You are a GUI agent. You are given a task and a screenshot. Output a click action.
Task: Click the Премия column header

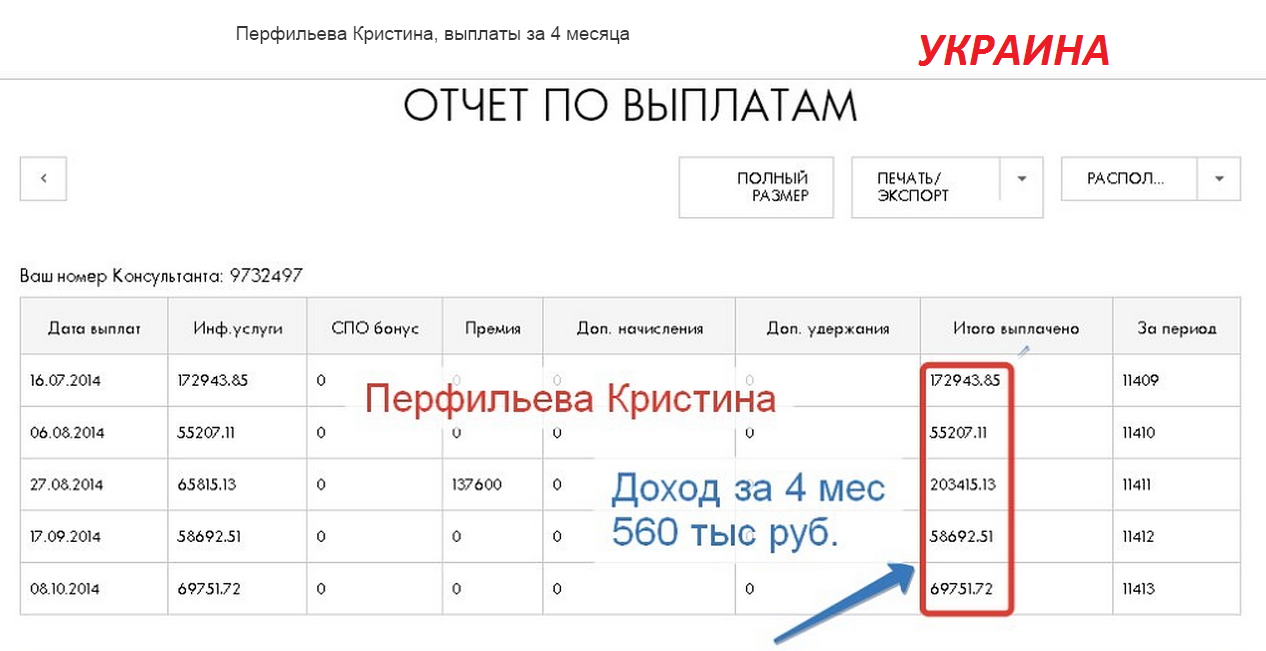(x=493, y=328)
